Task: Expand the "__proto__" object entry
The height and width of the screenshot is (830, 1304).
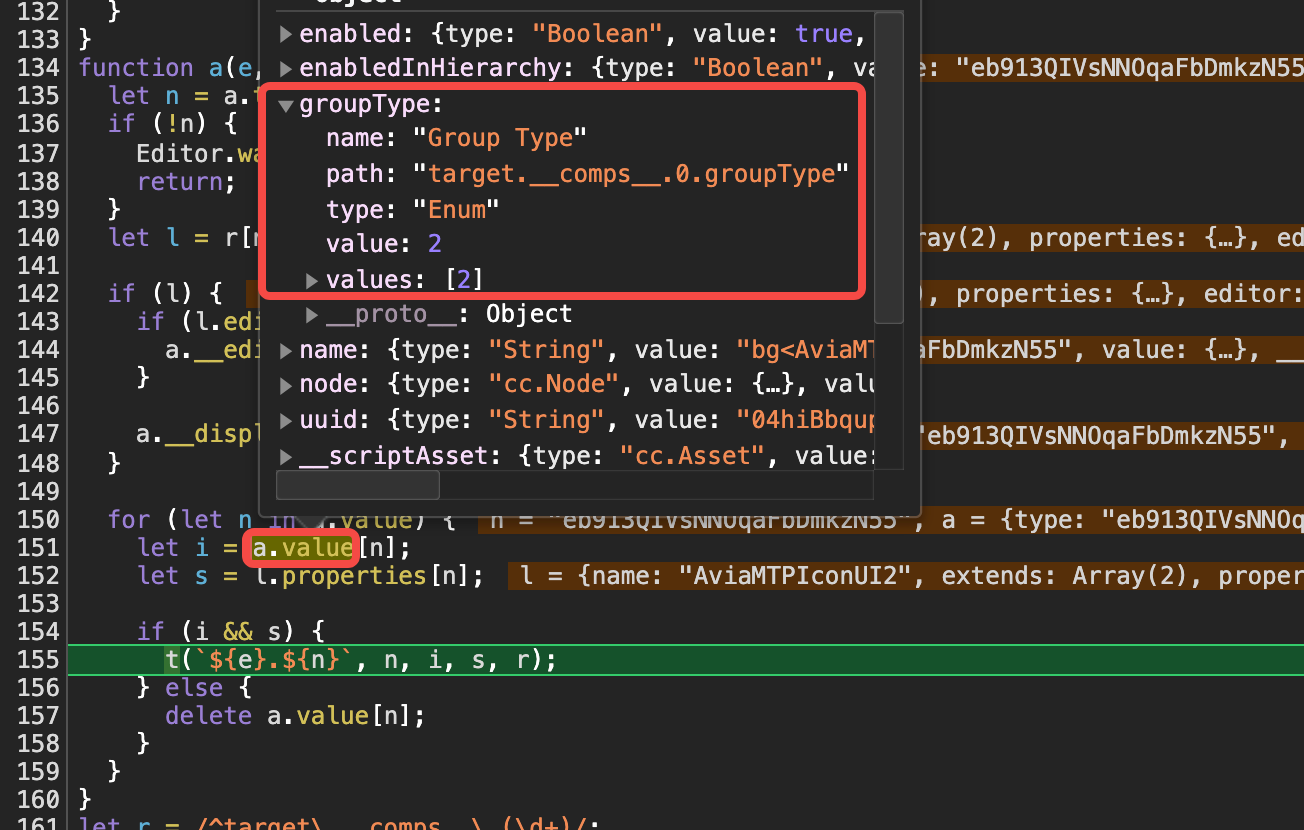Action: click(313, 313)
